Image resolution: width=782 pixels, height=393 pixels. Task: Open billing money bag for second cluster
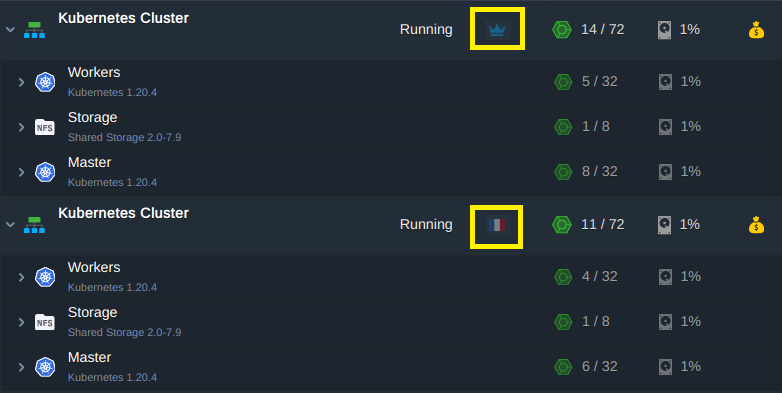pos(756,225)
